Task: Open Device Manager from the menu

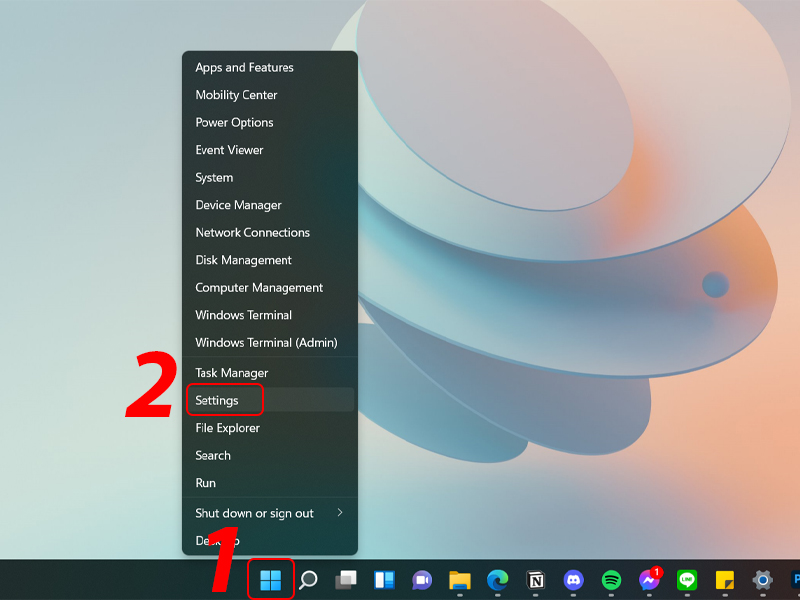Action: pos(269,205)
